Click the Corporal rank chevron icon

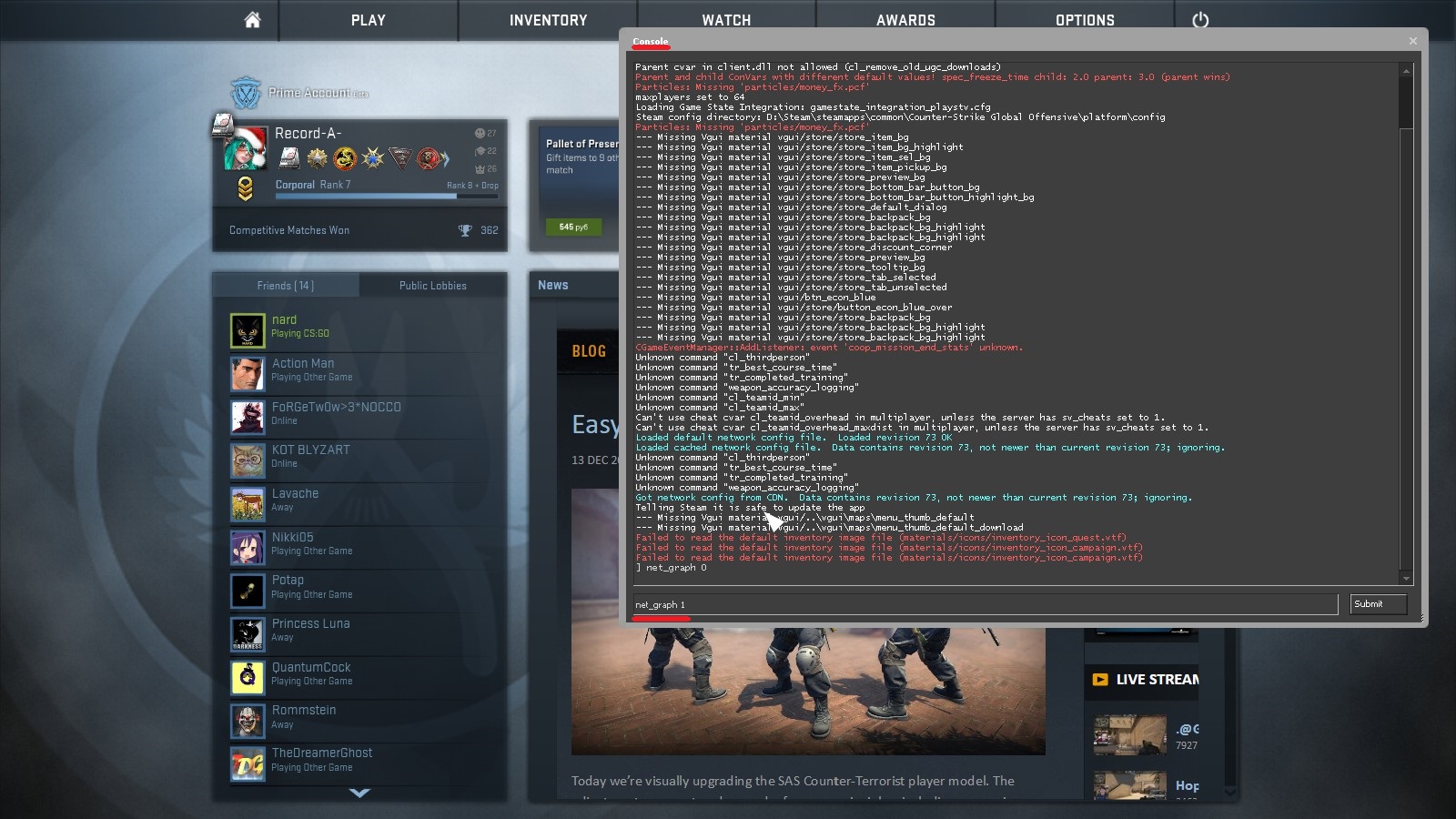[x=245, y=189]
